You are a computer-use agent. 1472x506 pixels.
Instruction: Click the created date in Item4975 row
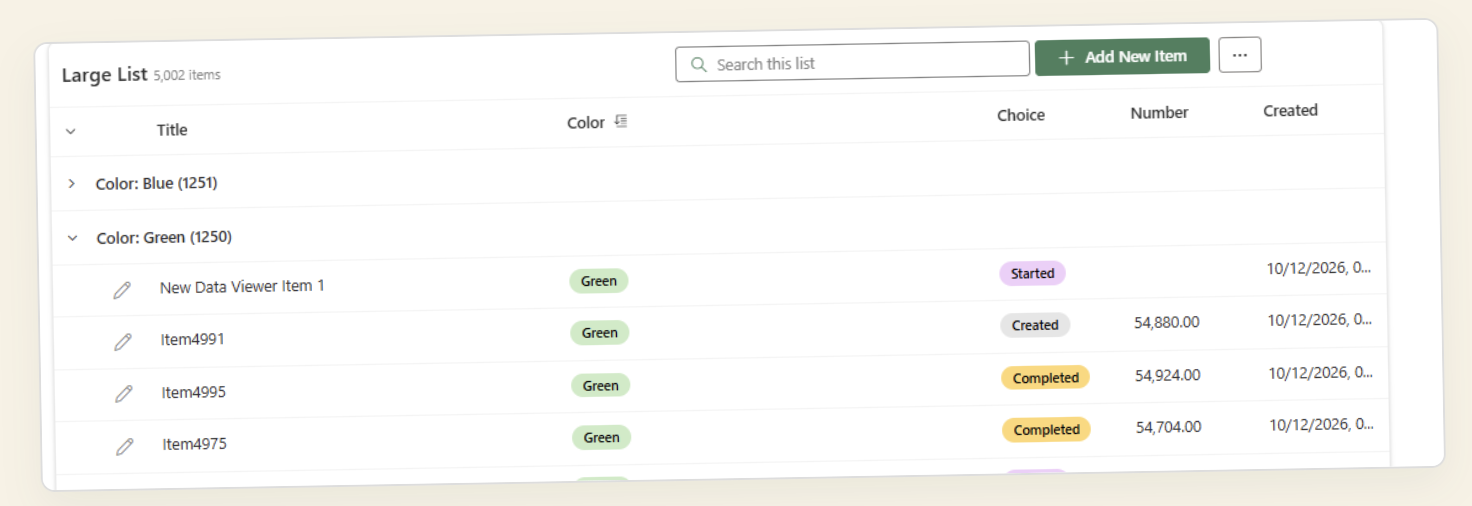tap(1322, 424)
